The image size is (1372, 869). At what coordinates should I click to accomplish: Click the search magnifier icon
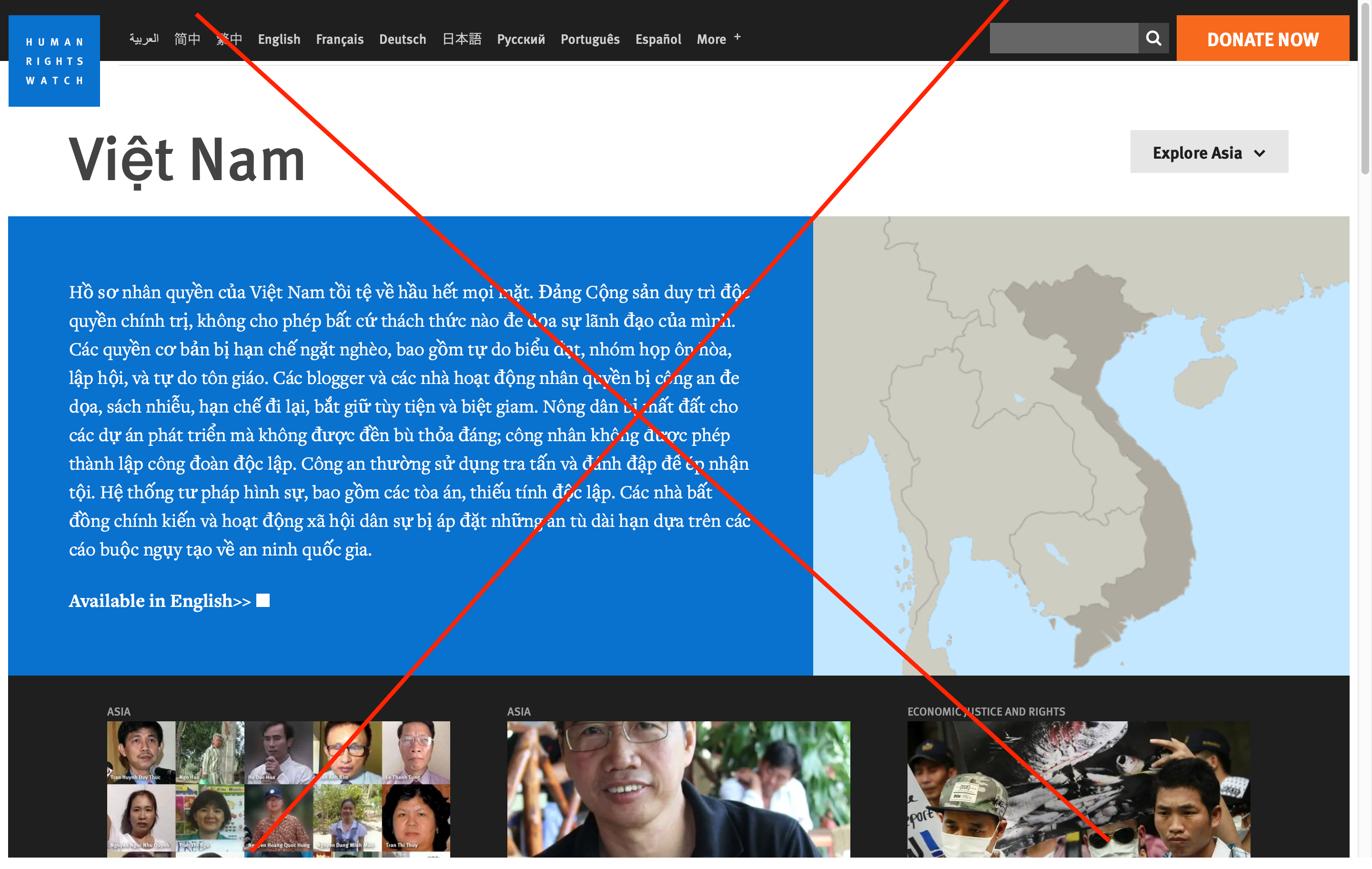[1153, 38]
